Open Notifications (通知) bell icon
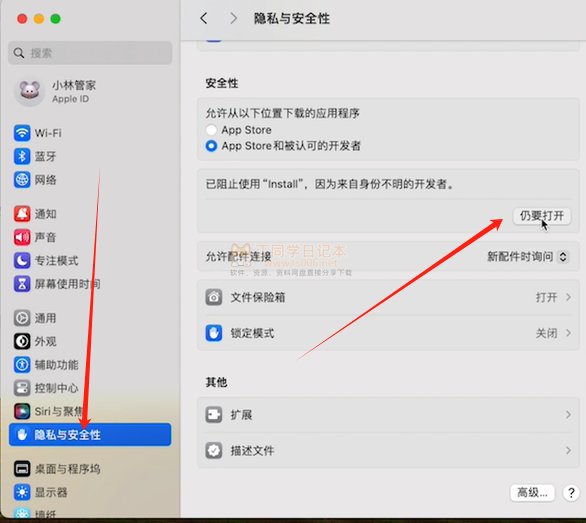Image resolution: width=586 pixels, height=523 pixels. click(x=22, y=214)
